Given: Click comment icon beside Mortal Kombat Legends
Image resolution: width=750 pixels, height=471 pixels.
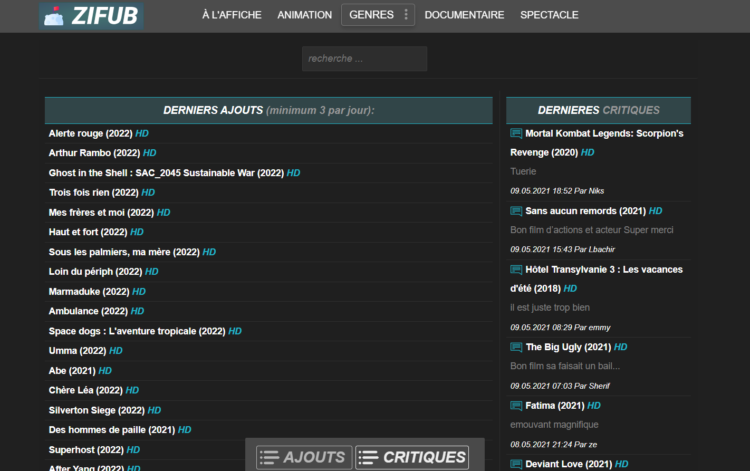Looking at the screenshot, I should point(516,133).
